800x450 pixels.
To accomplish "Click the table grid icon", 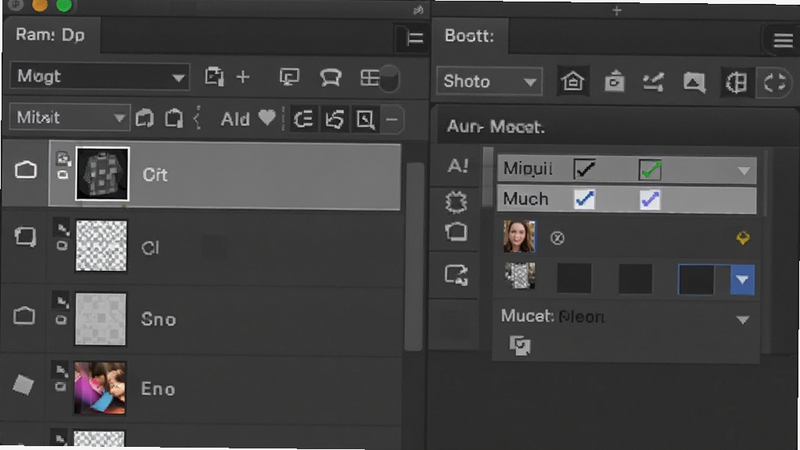I will tap(369, 78).
